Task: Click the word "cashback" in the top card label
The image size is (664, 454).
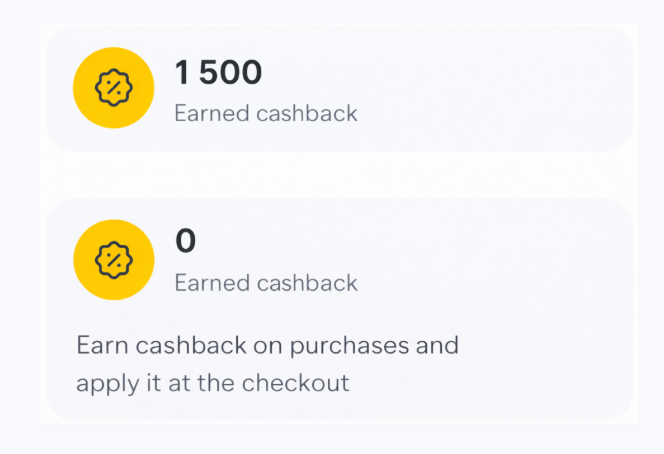Action: pyautogui.click(x=306, y=113)
